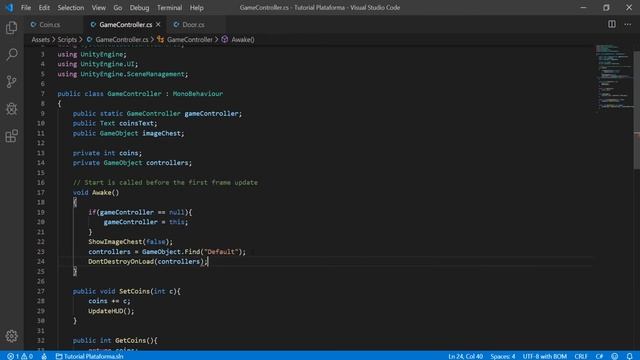Open the File menu

[26, 8]
